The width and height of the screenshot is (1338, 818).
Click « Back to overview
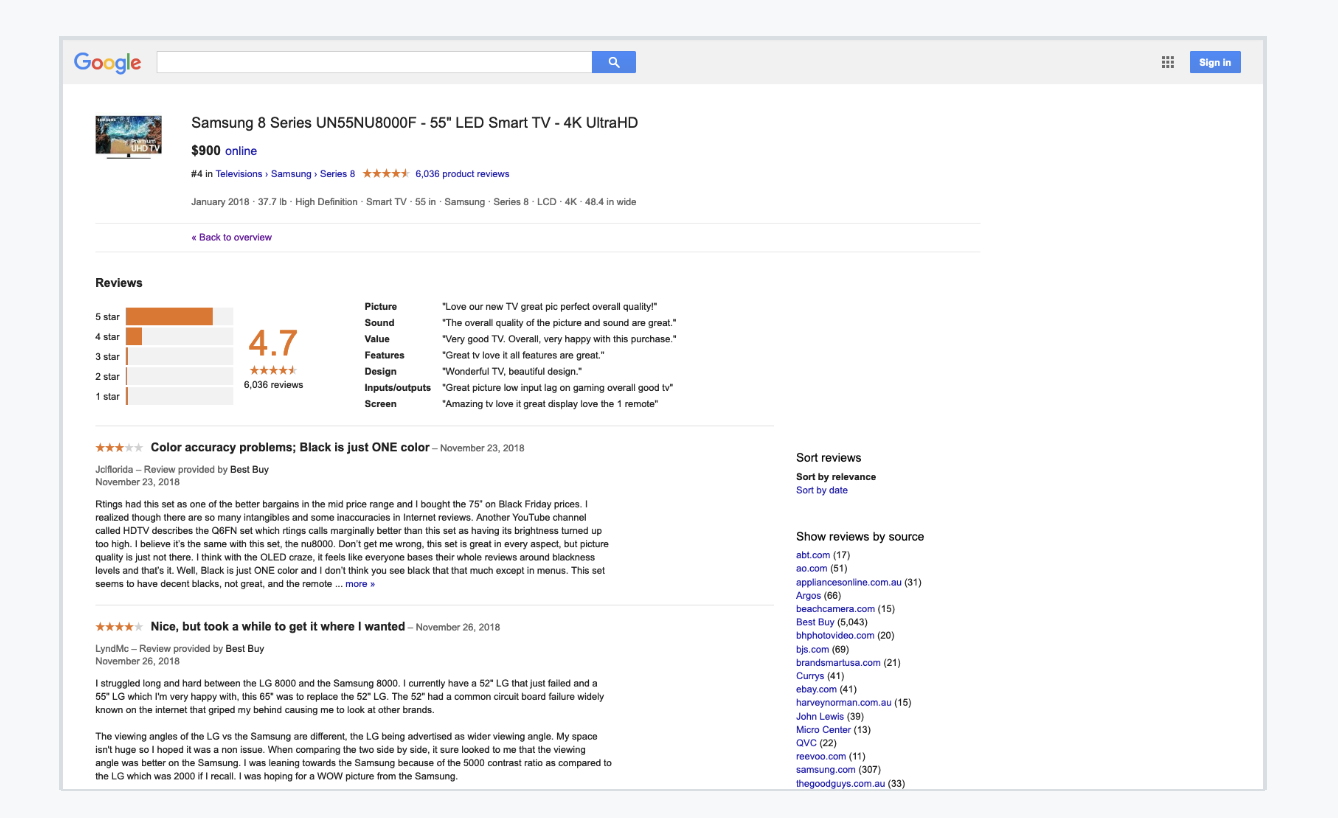coord(231,236)
